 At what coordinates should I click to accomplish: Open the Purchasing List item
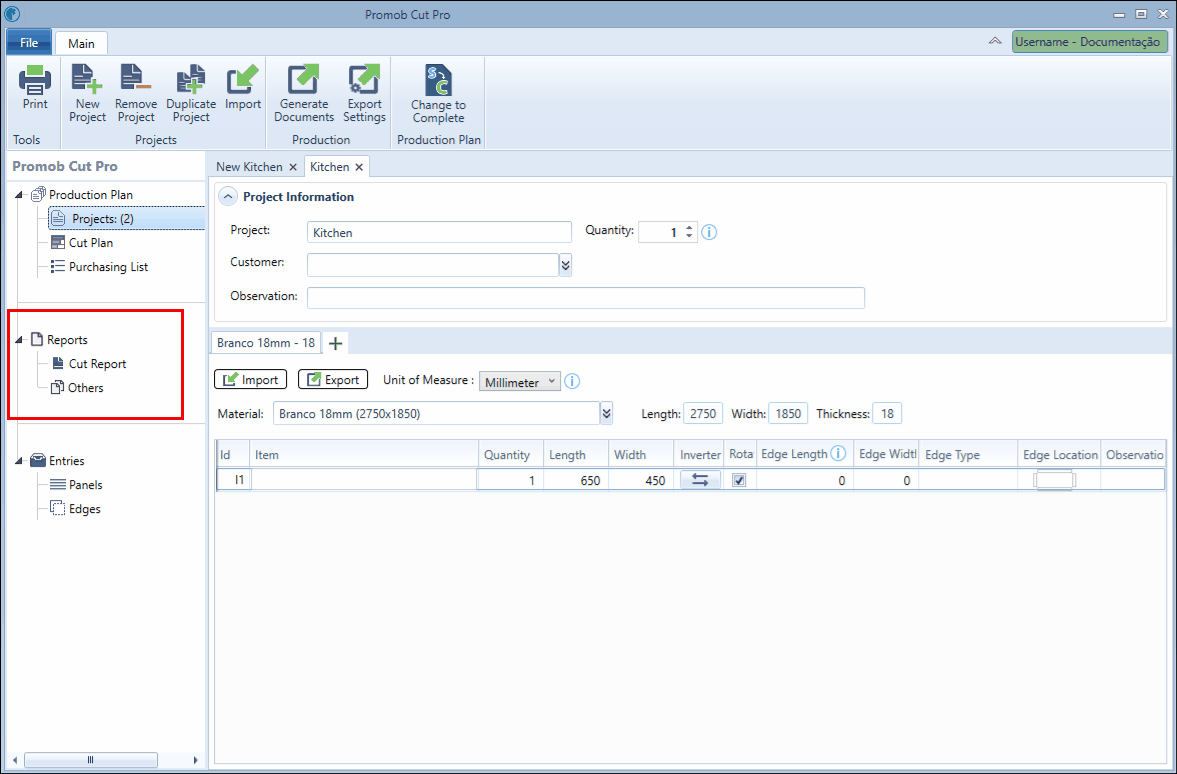click(108, 267)
